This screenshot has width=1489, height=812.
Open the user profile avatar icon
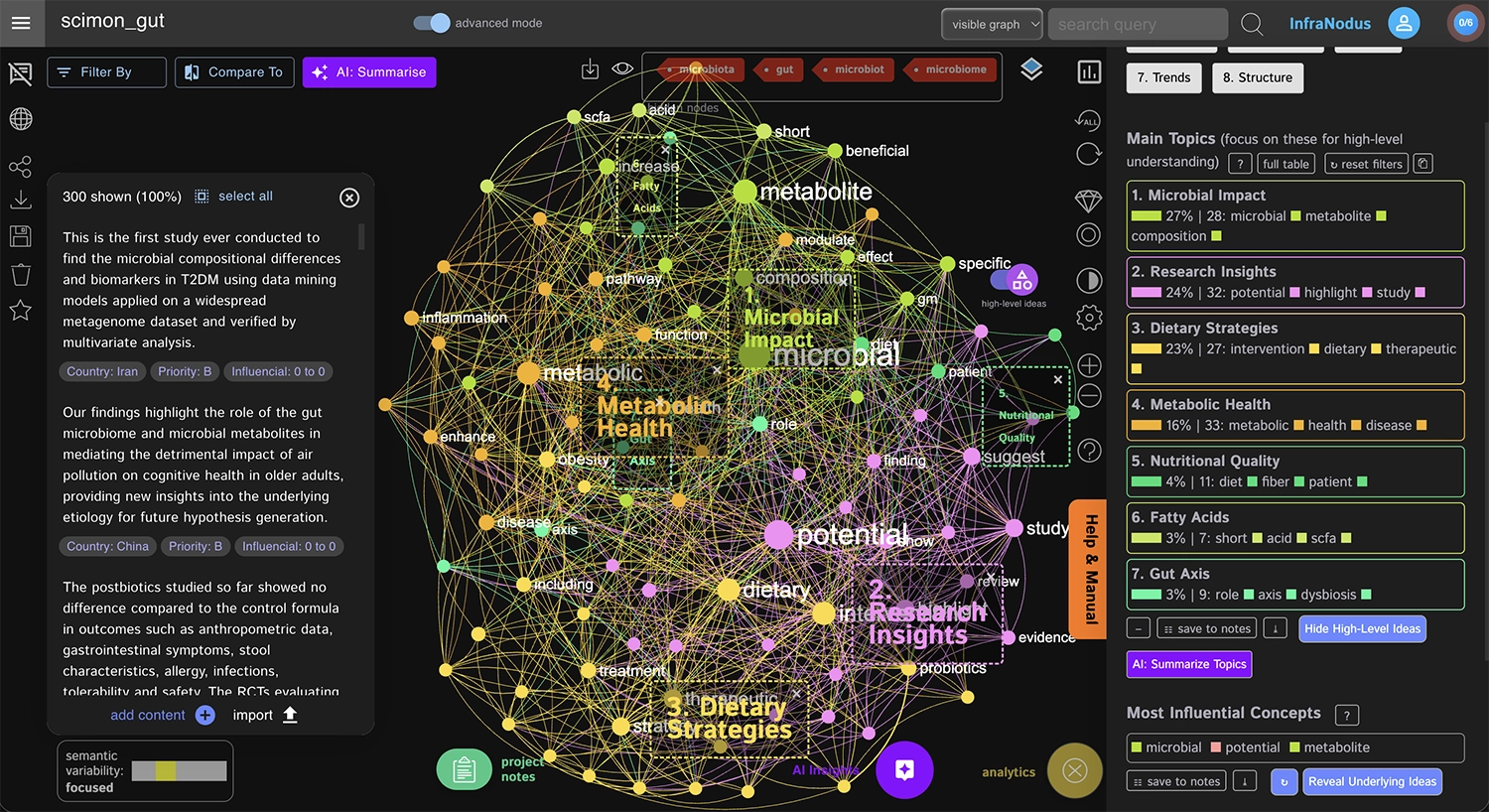pyautogui.click(x=1404, y=23)
